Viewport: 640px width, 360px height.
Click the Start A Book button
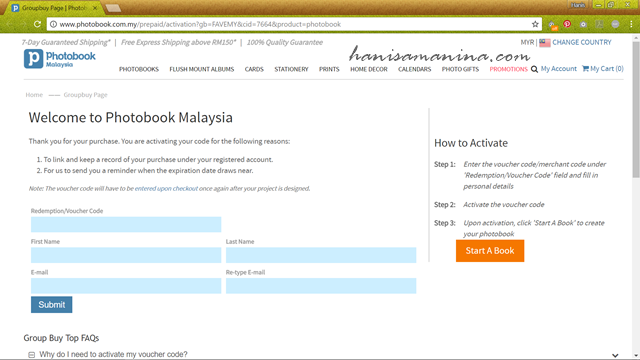tap(490, 251)
